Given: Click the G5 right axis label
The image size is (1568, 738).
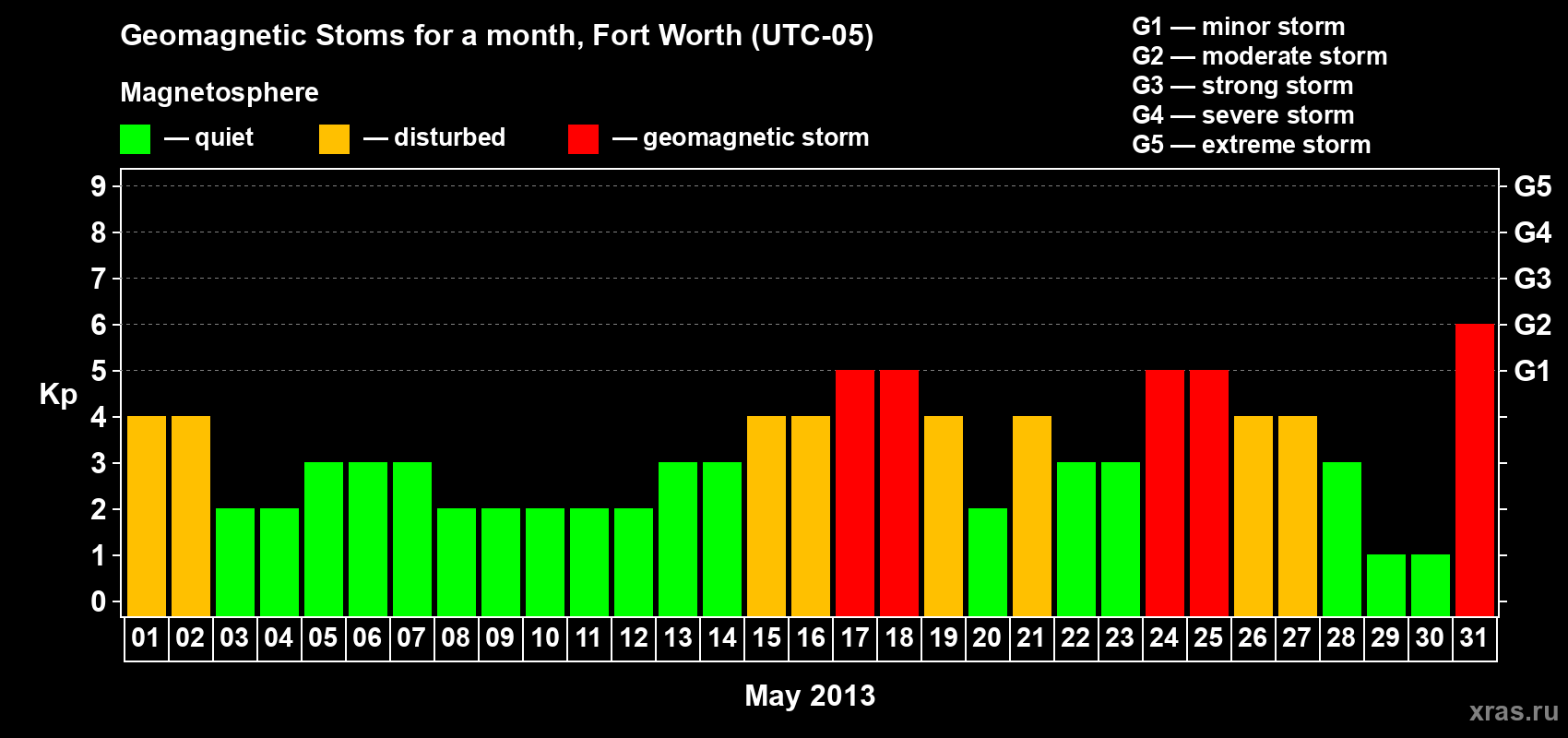Looking at the screenshot, I should 1533,186.
